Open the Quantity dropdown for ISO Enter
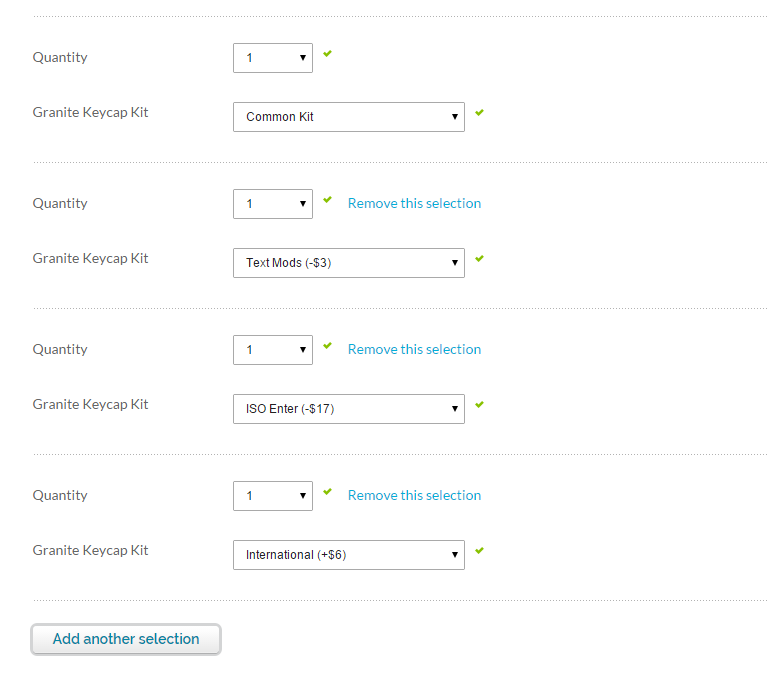Viewport: 777px width, 673px height. tap(272, 350)
